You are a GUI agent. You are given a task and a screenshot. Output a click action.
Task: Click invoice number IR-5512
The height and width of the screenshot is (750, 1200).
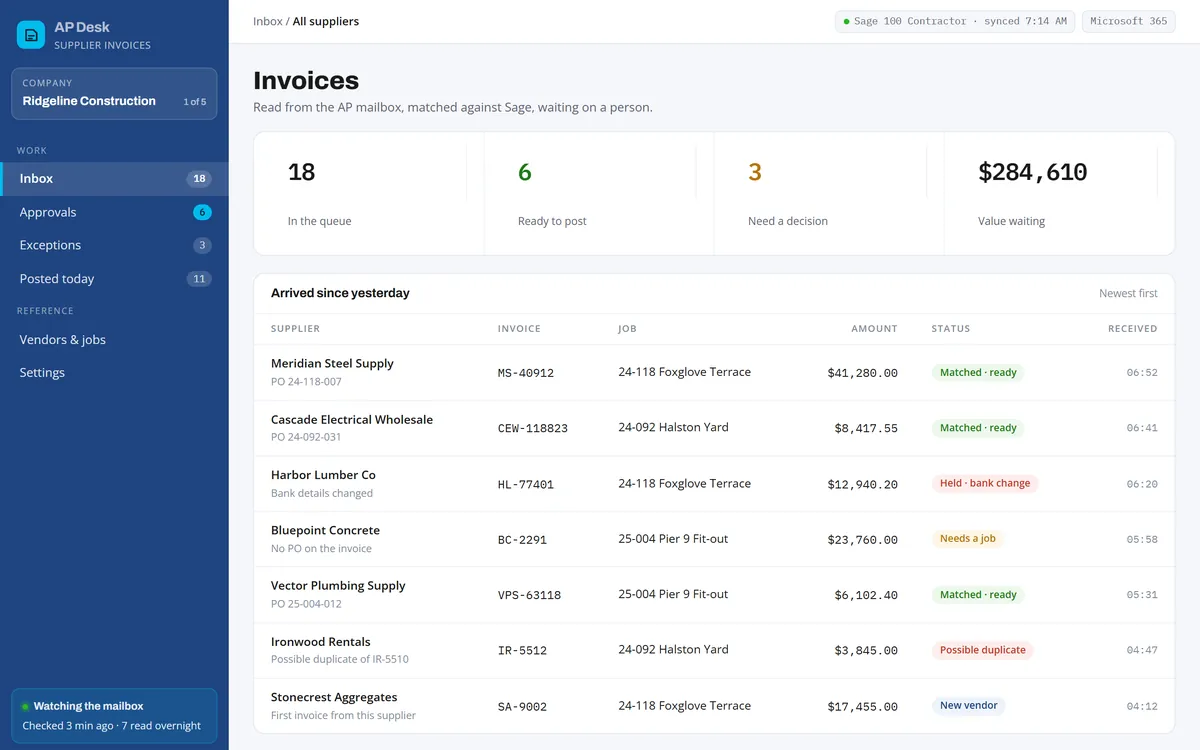coord(522,651)
